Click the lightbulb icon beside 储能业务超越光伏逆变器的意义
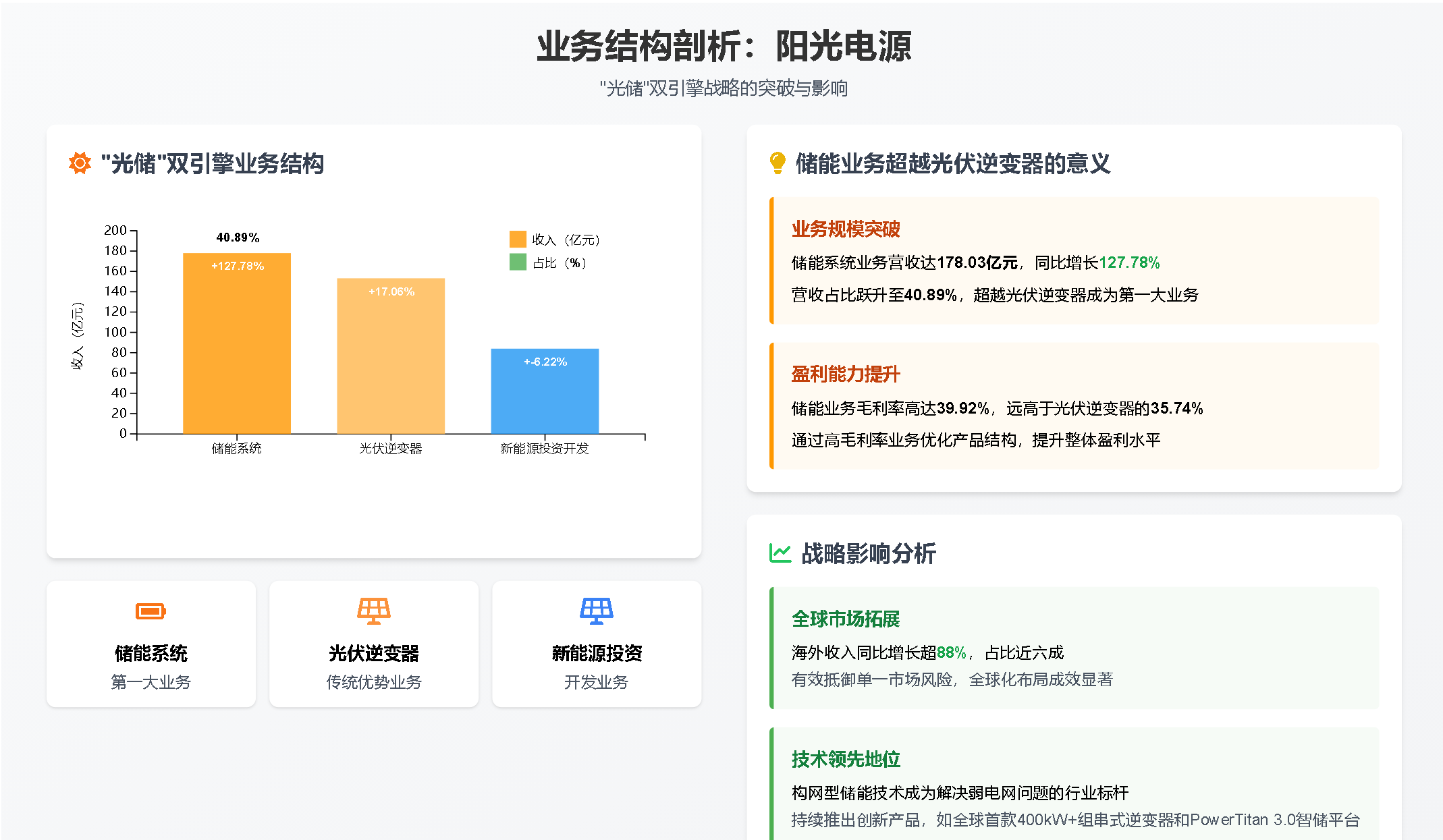The image size is (1443, 840). pos(778,163)
